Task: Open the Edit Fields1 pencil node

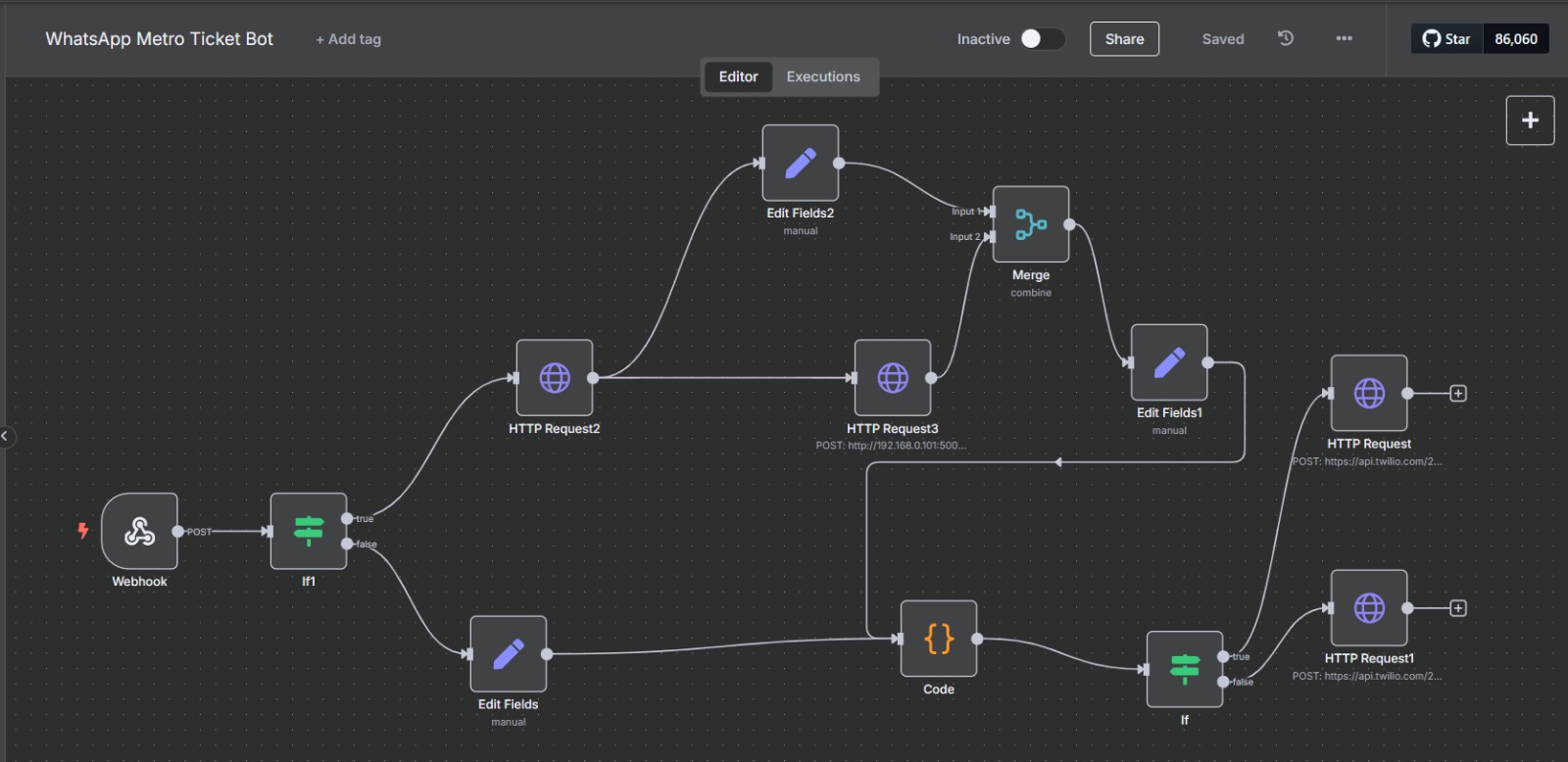Action: click(x=1168, y=362)
